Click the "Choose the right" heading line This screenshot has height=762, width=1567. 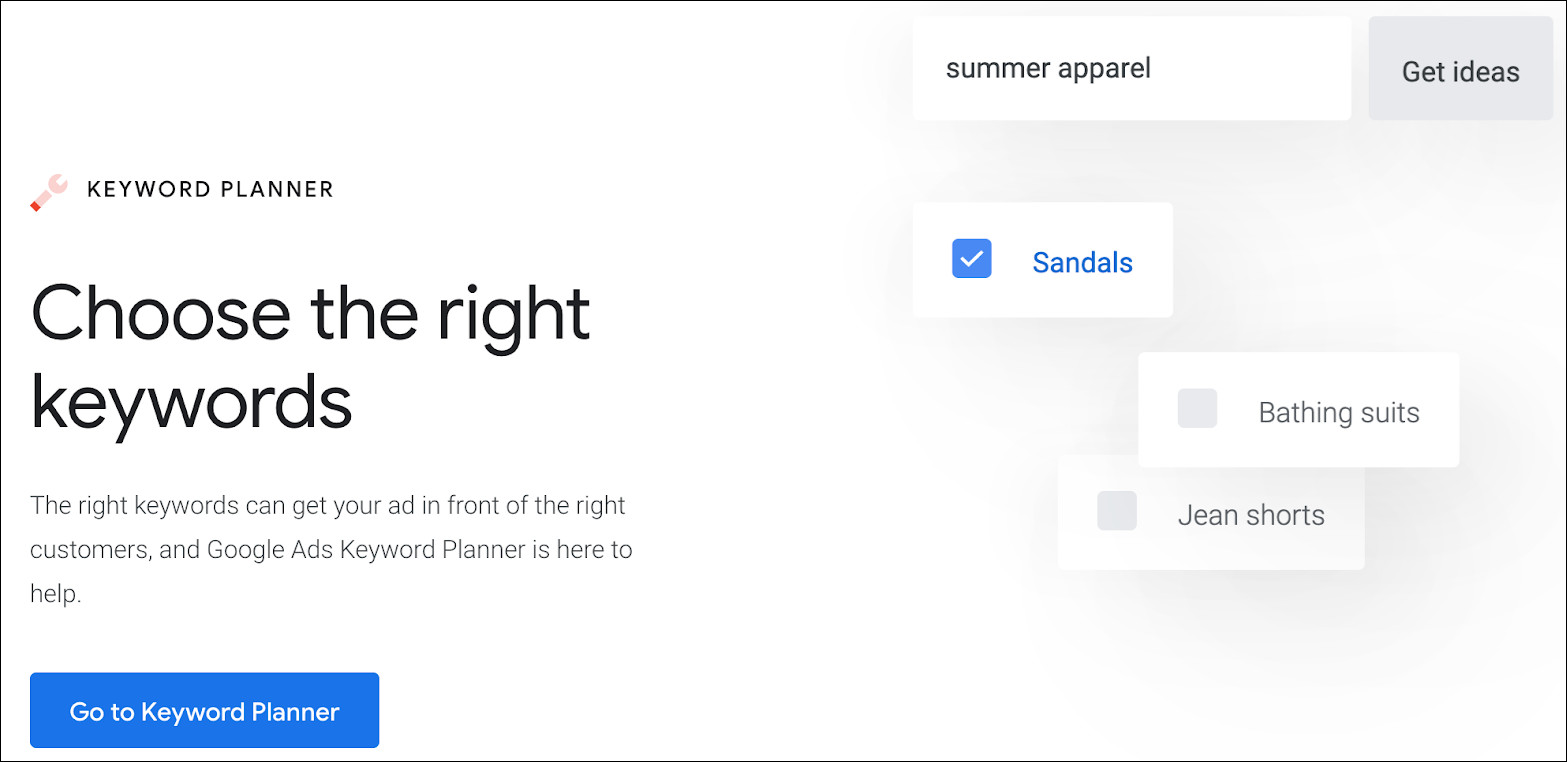[x=311, y=313]
